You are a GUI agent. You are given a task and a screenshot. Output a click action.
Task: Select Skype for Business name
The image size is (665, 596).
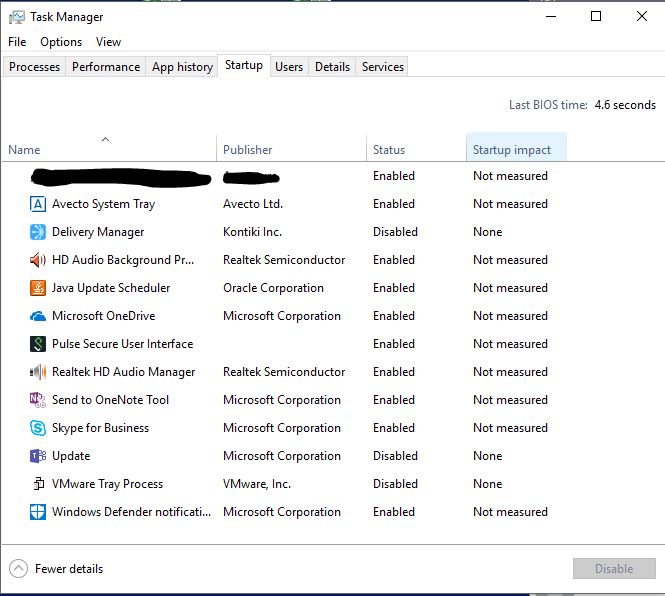pyautogui.click(x=101, y=428)
